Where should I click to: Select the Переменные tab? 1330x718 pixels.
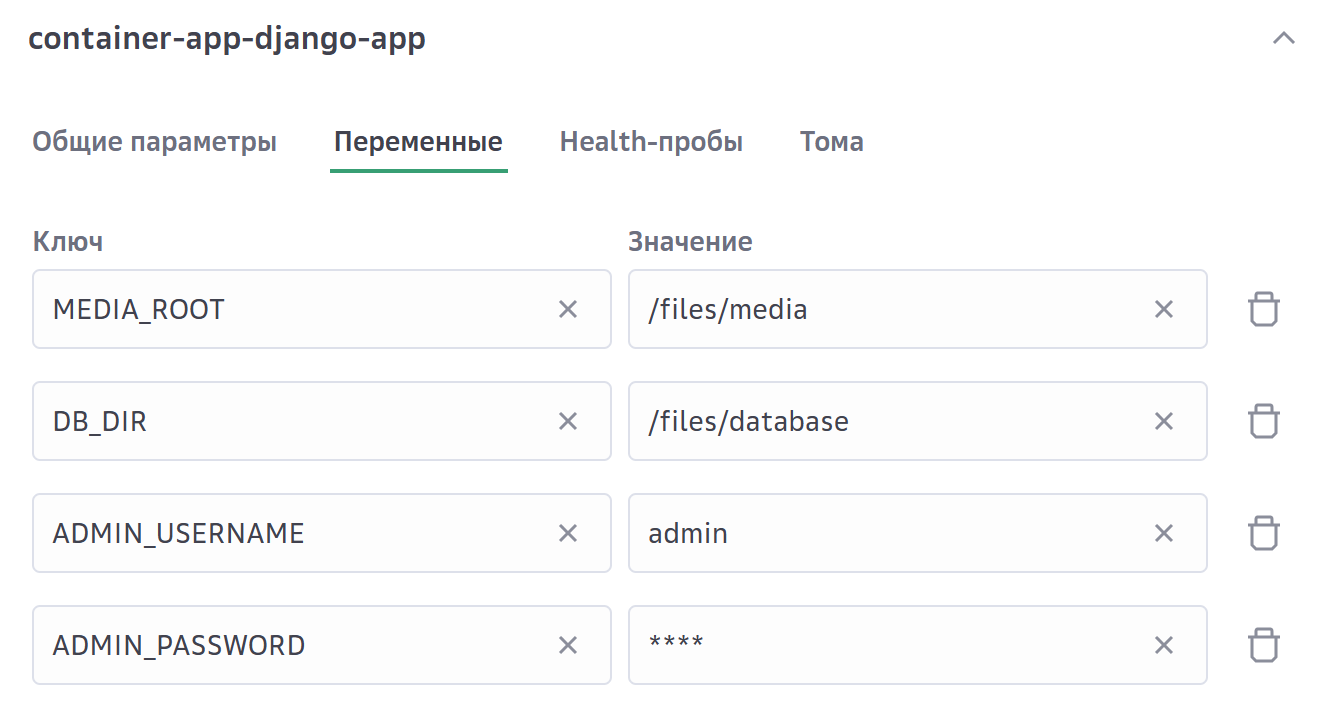tap(418, 142)
